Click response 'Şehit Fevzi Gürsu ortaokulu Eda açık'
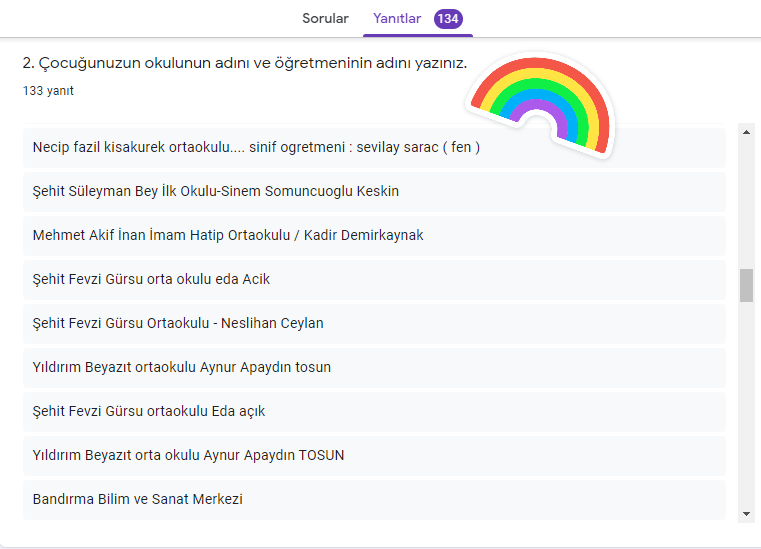761x549 pixels. 149,411
